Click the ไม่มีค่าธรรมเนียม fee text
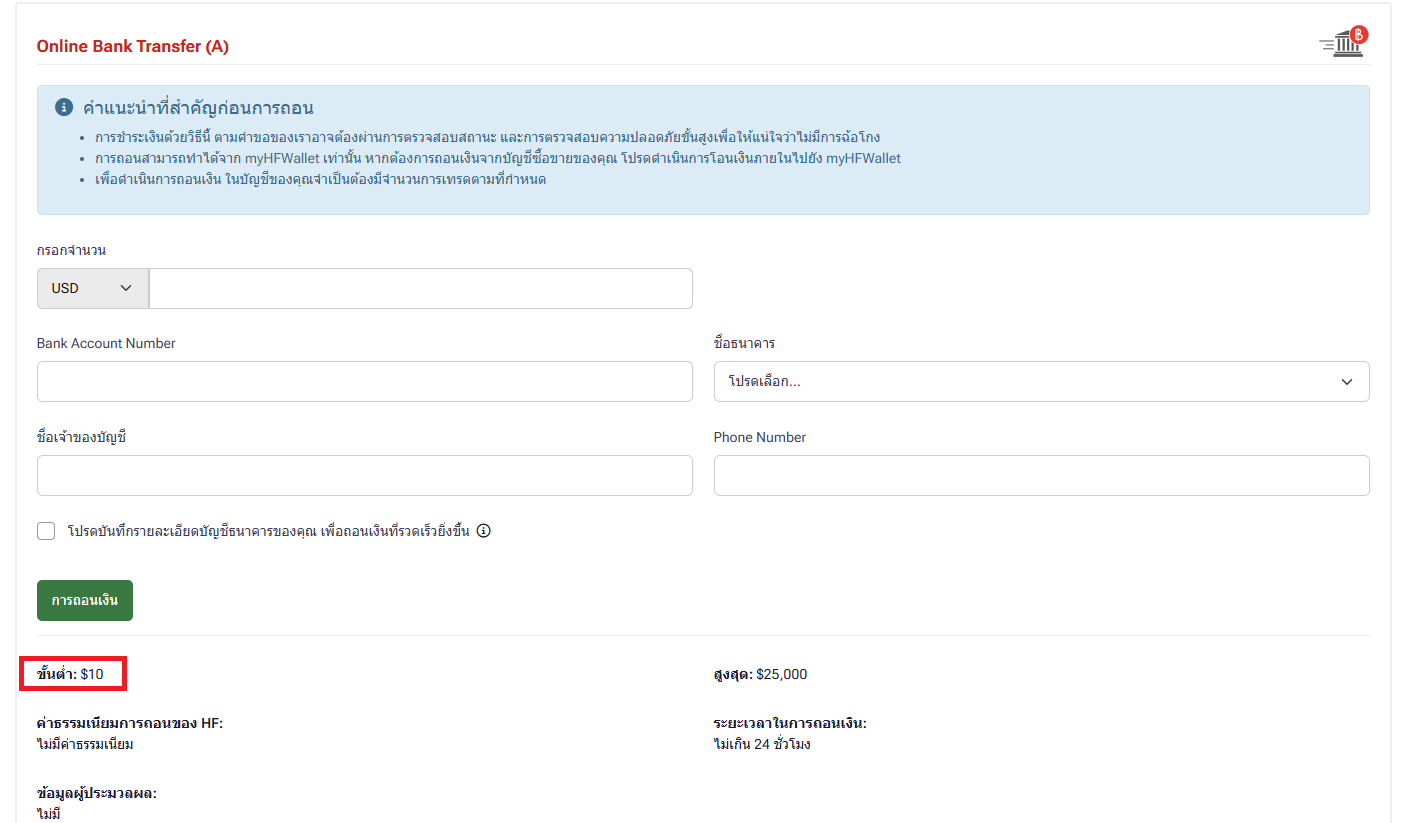Screen dimensions: 1401x823 click(85, 744)
